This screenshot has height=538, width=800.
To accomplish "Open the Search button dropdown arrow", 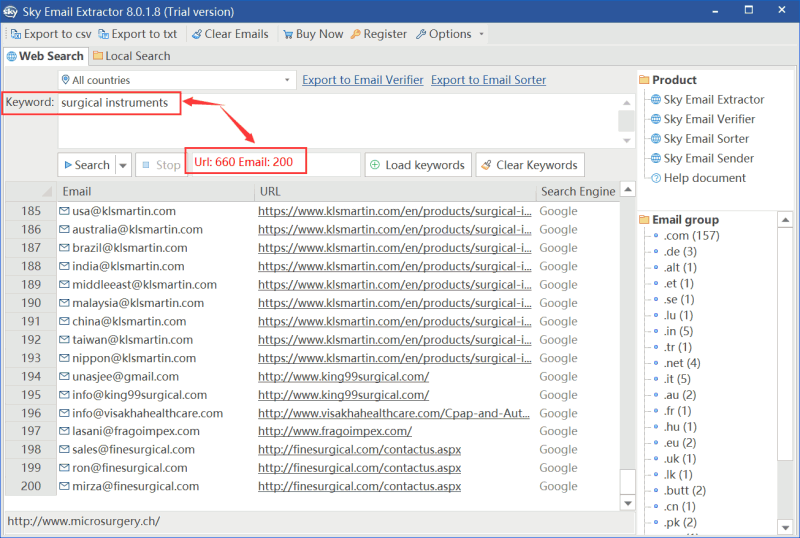I will tap(123, 165).
